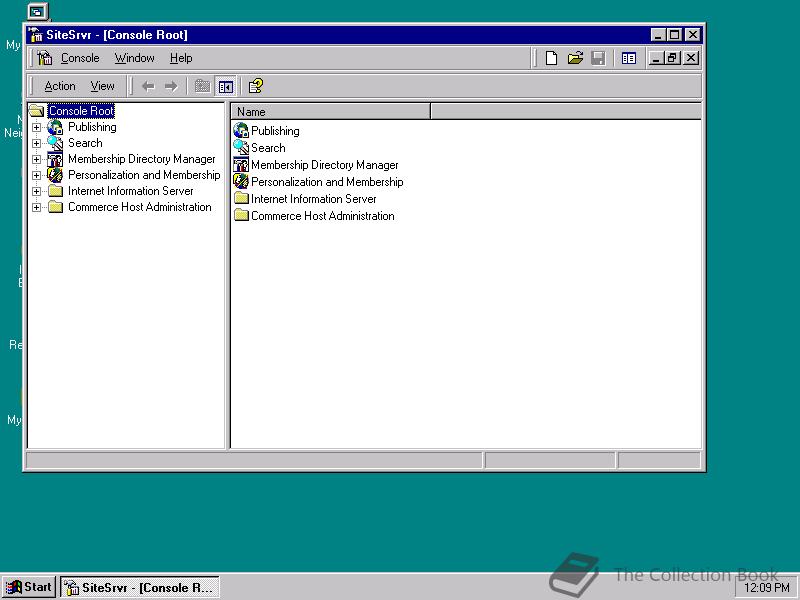Open the Console menu
This screenshot has height=600, width=800.
(80, 58)
